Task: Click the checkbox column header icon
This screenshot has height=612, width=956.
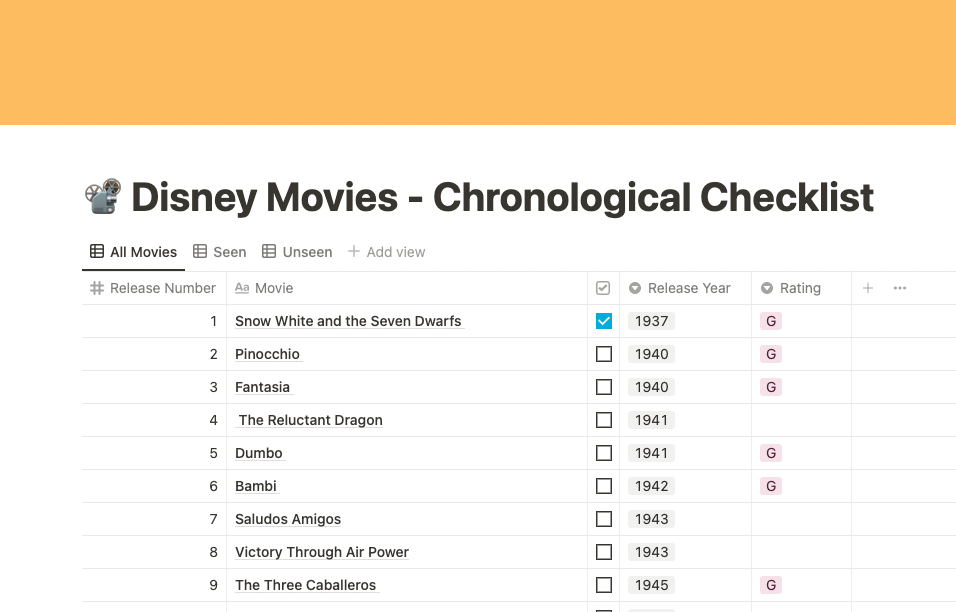Action: [x=603, y=288]
